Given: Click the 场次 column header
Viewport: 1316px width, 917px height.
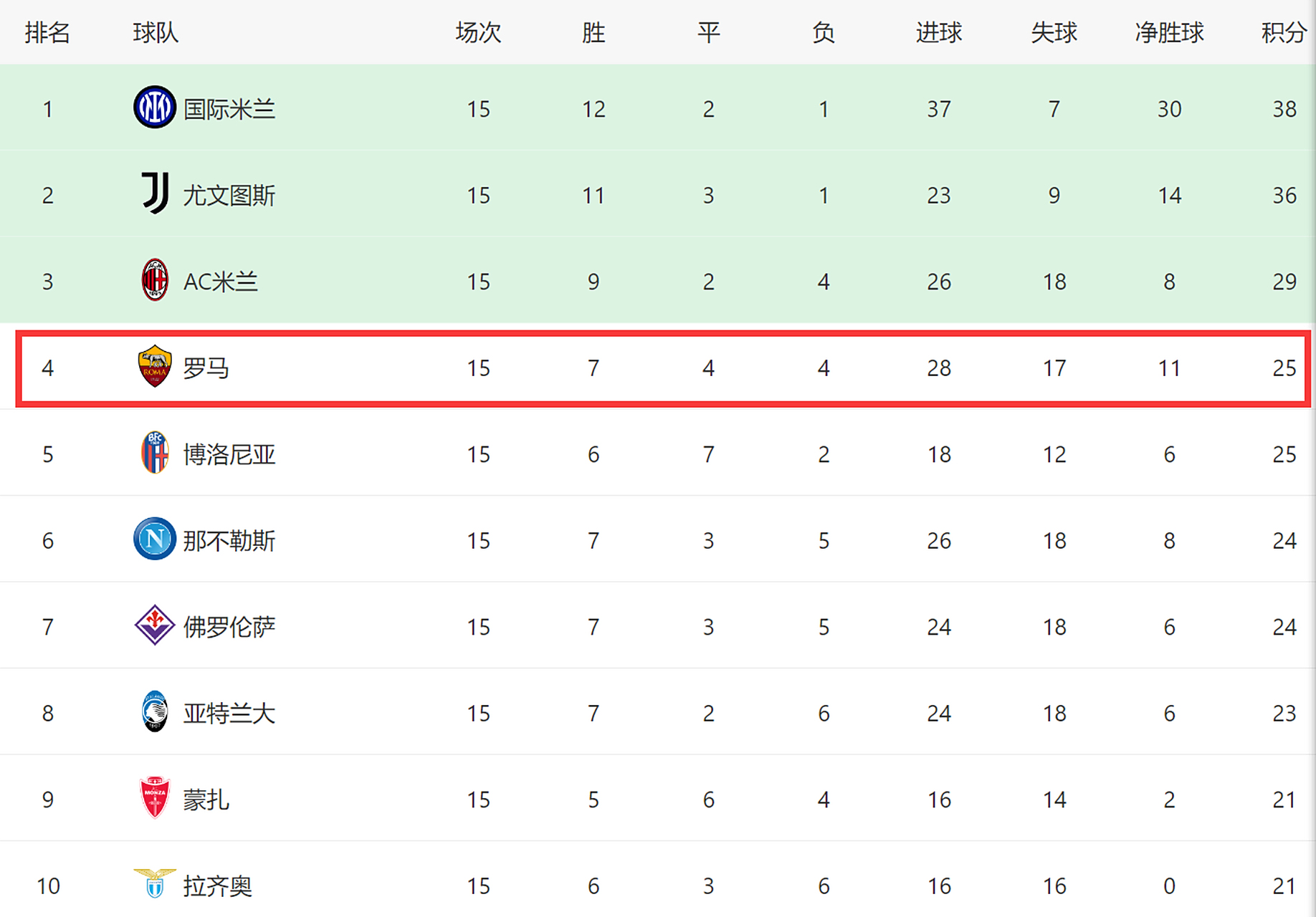Looking at the screenshot, I should (x=478, y=32).
